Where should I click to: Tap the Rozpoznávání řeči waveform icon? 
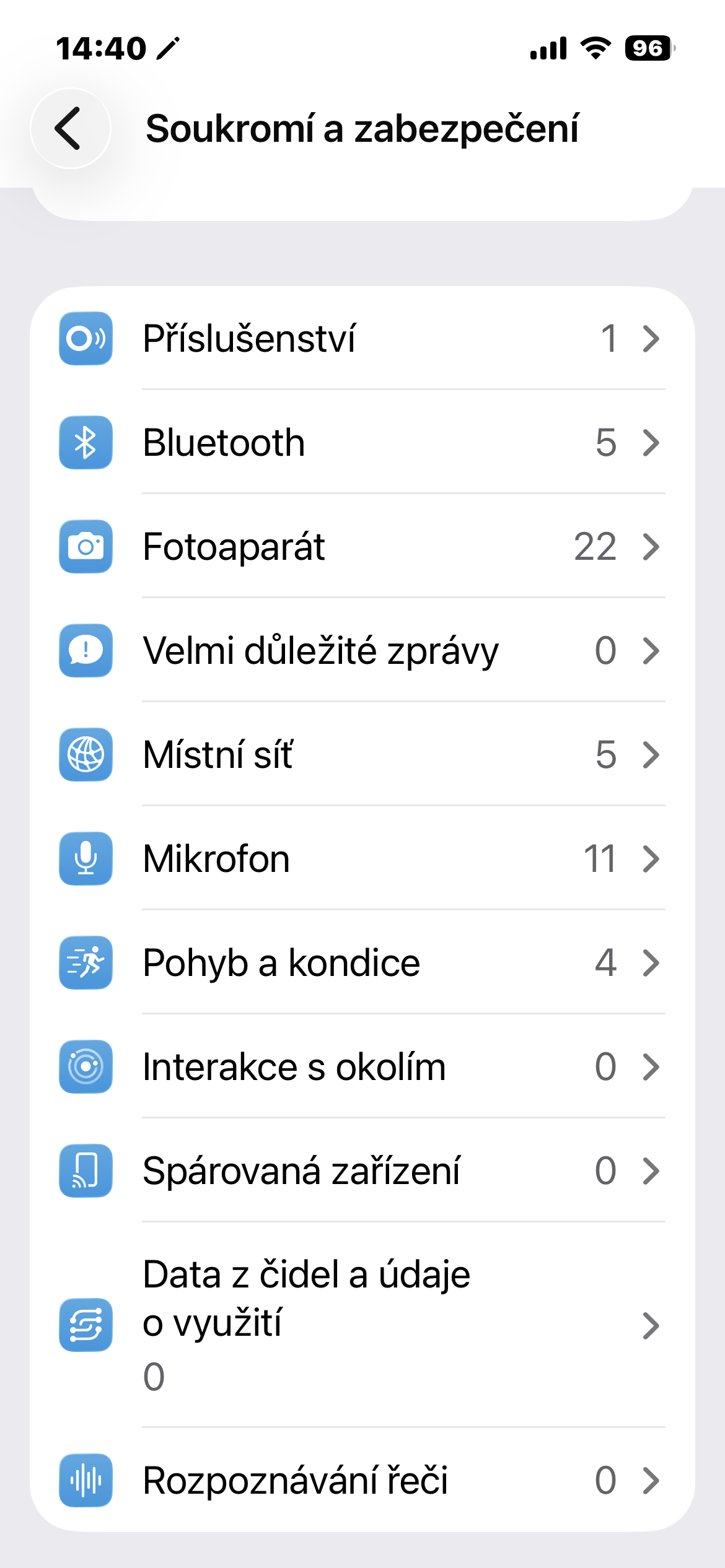[x=86, y=1481]
